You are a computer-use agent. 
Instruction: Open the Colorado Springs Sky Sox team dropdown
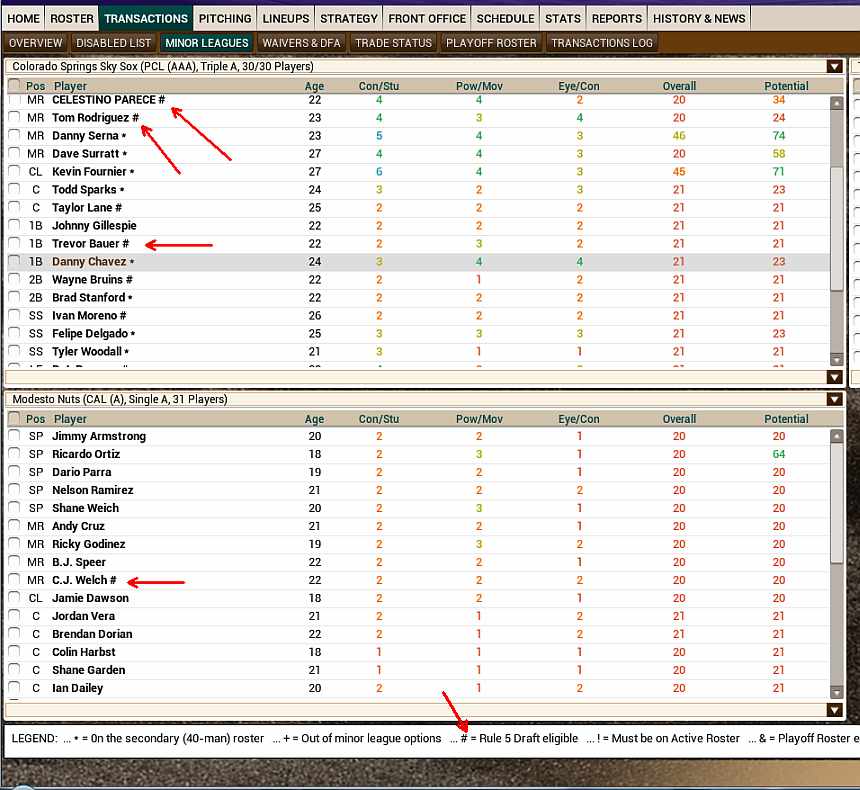pyautogui.click(x=834, y=66)
